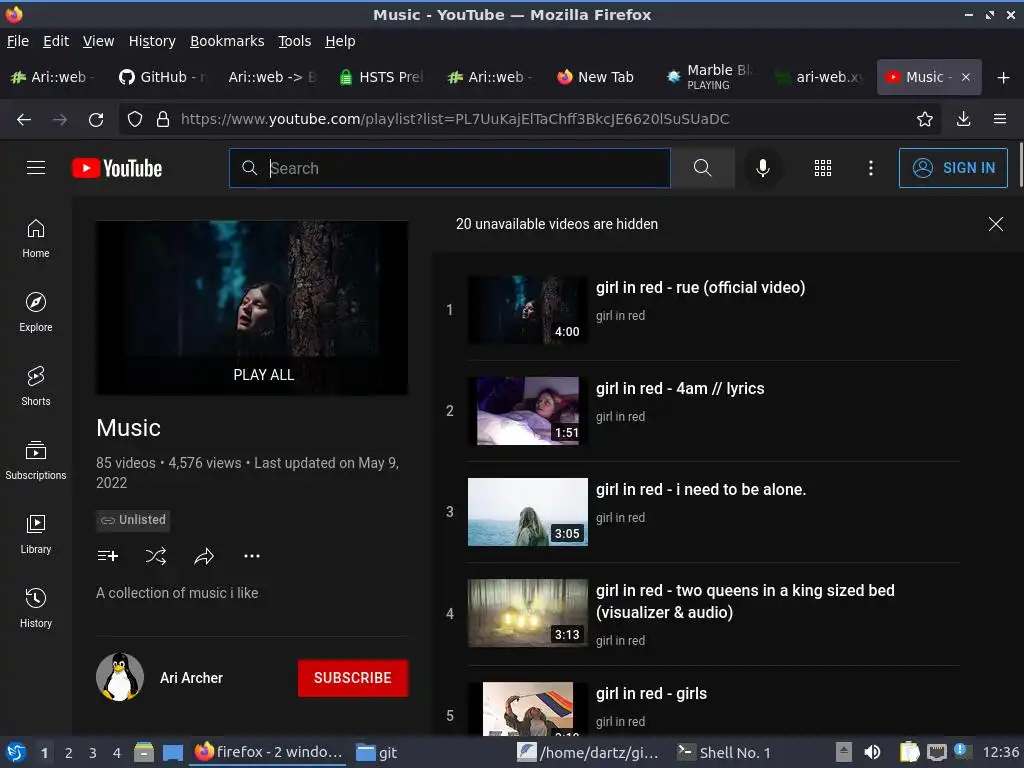This screenshot has width=1024, height=768.
Task: Open Firefox application hamburger menu
Action: (x=1000, y=119)
